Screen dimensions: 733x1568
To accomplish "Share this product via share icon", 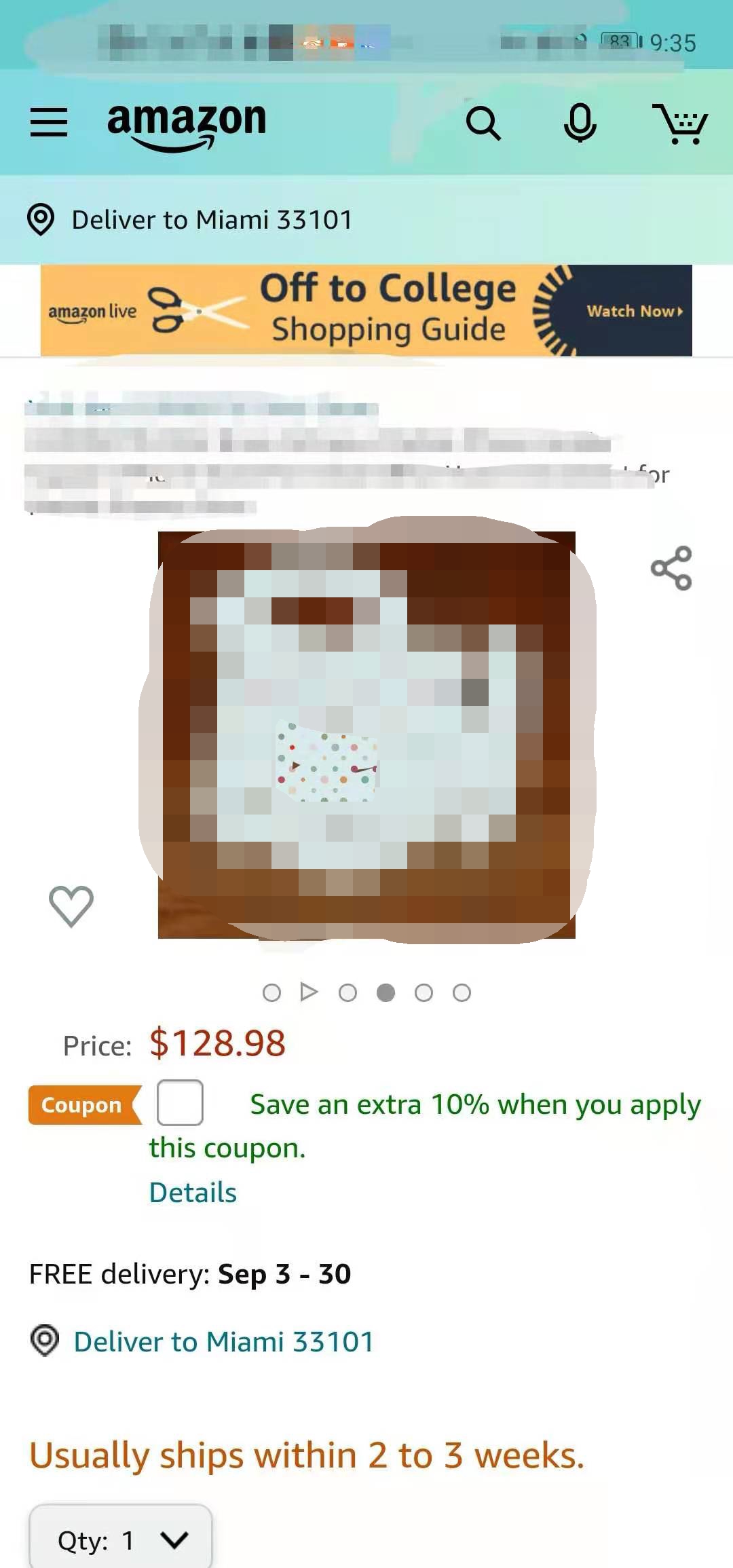I will point(671,568).
